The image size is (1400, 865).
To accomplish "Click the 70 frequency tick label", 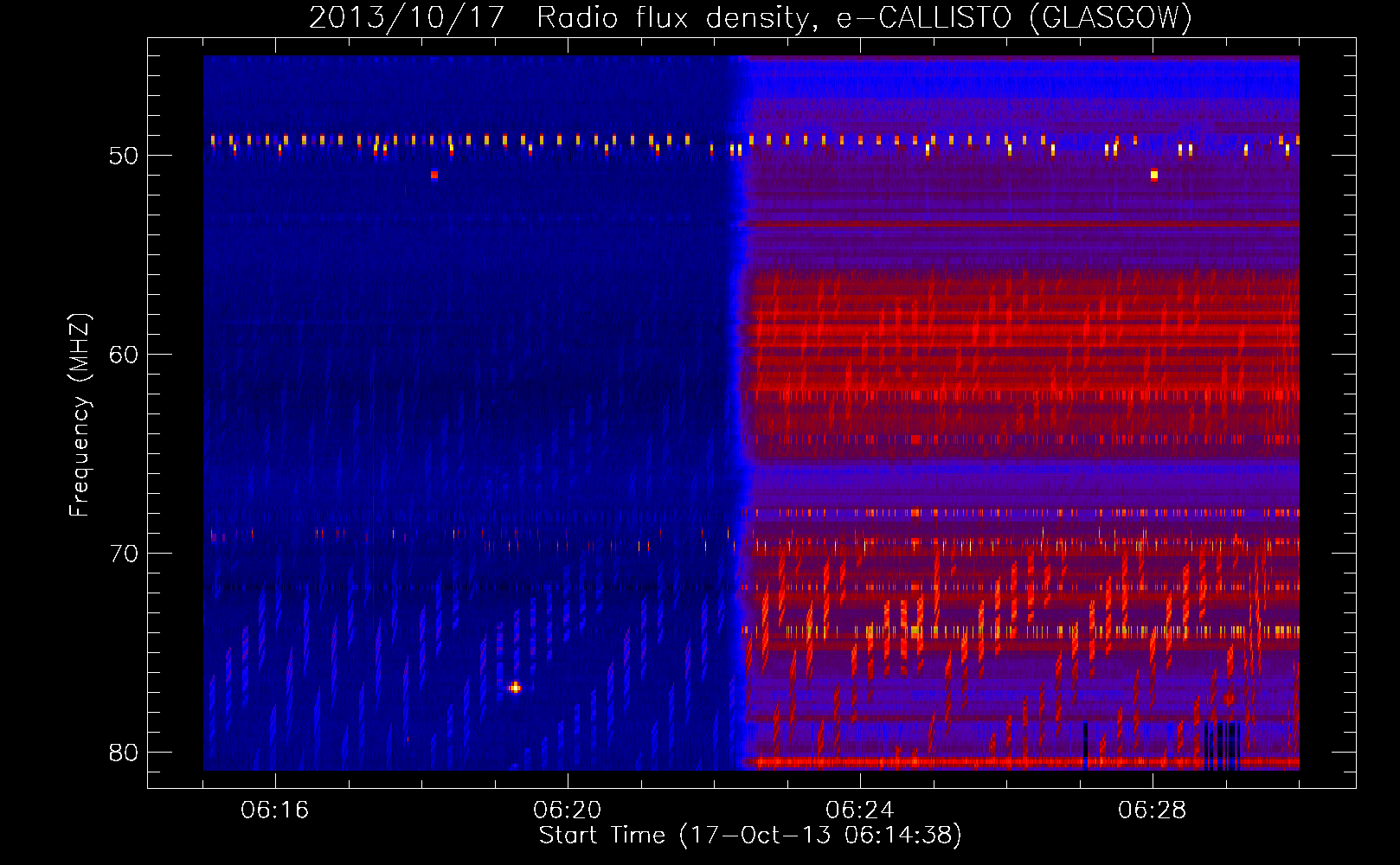I will pyautogui.click(x=124, y=554).
